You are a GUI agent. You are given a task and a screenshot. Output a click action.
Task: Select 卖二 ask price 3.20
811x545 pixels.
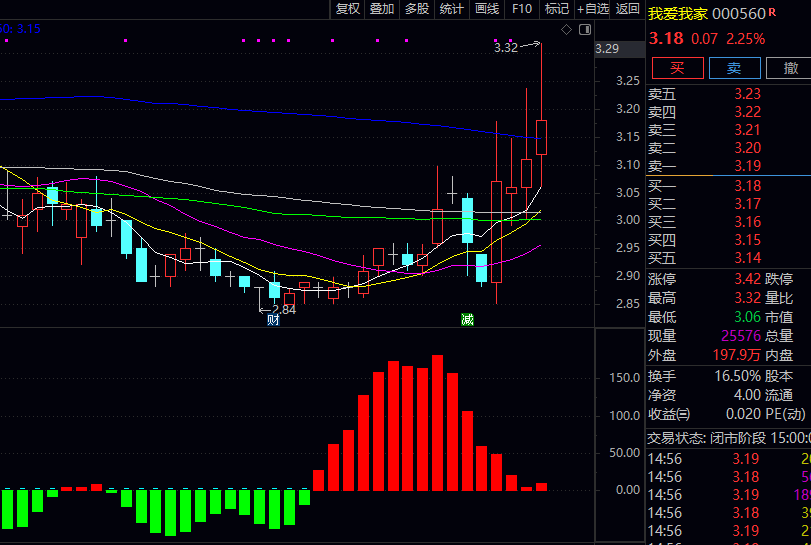click(x=747, y=148)
